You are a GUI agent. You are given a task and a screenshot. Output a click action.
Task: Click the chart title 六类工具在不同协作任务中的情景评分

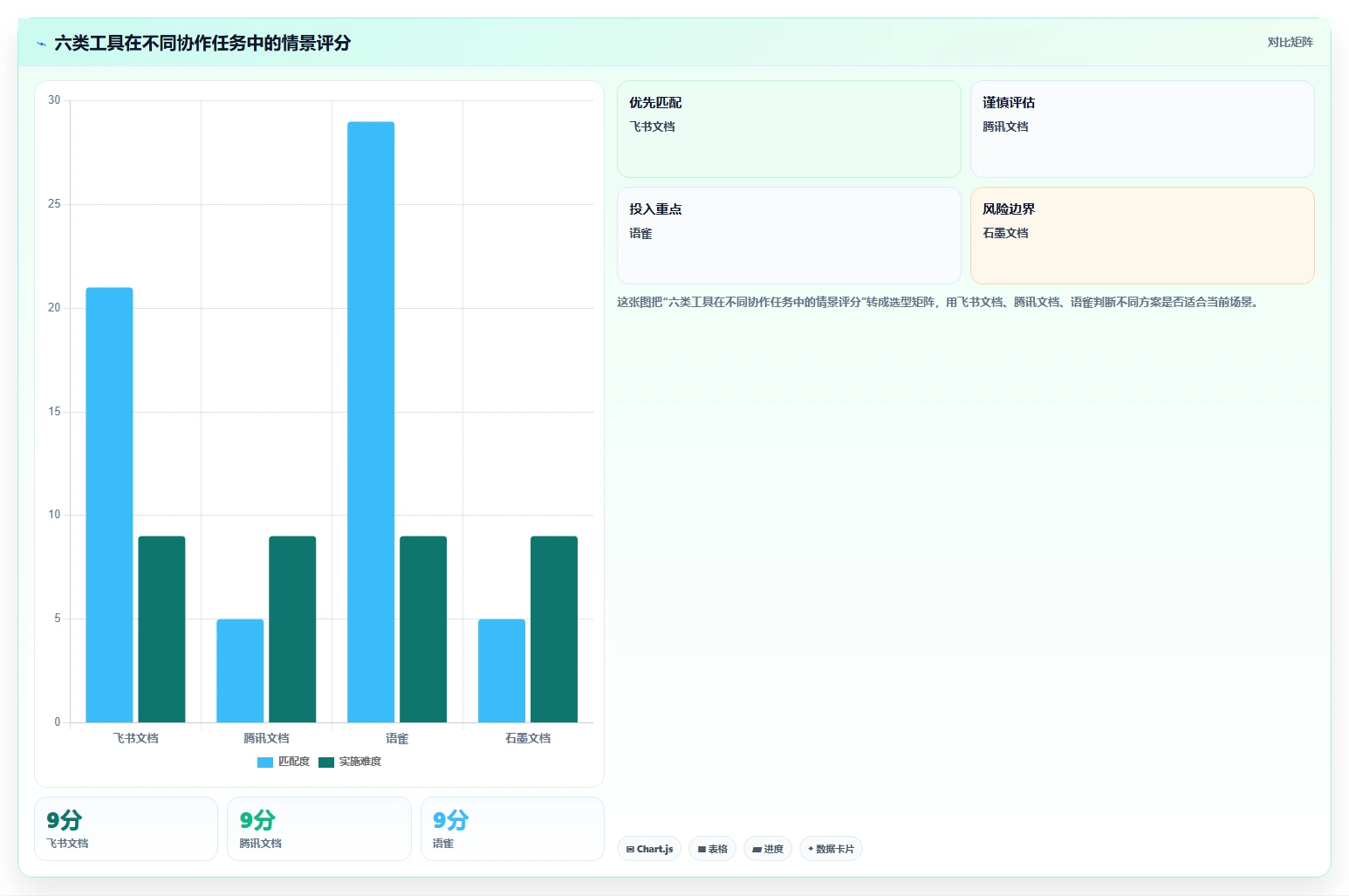[202, 43]
